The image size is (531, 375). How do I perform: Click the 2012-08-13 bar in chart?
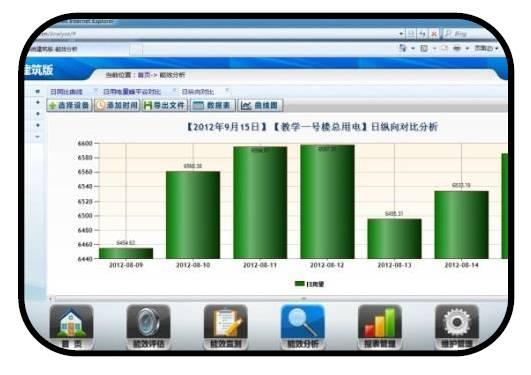tap(395, 239)
